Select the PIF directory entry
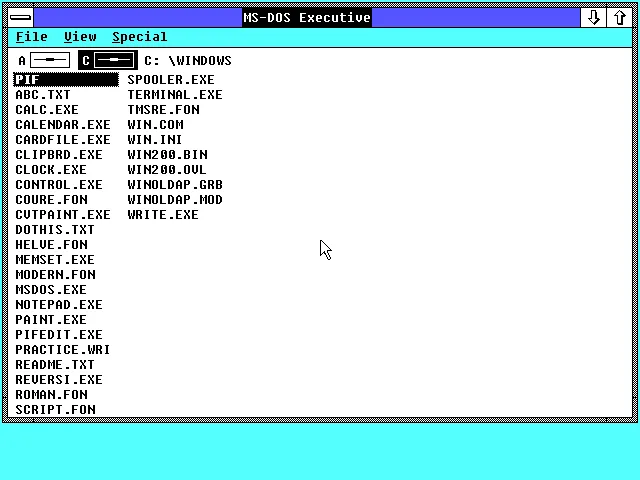The image size is (640, 480). click(66, 80)
